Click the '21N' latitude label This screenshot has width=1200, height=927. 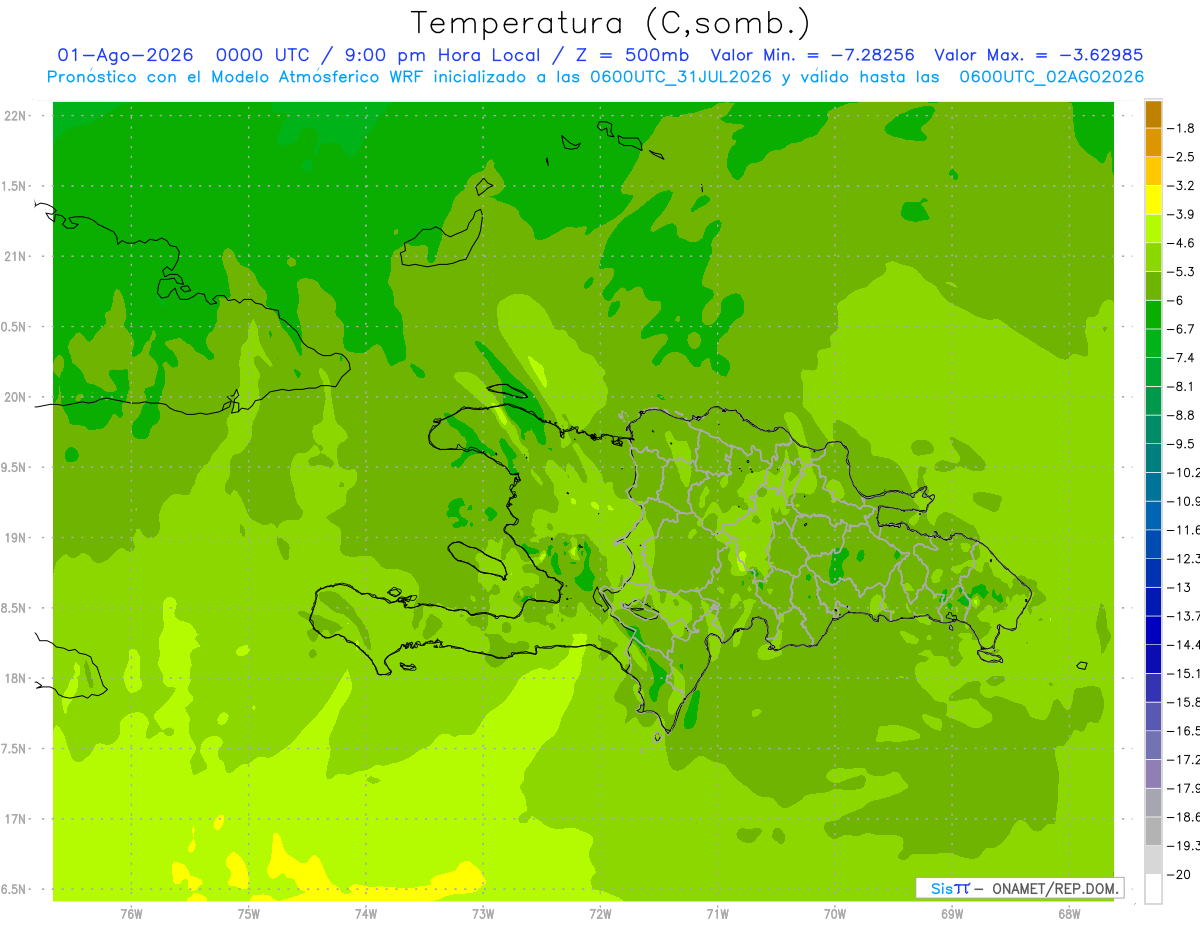(17, 257)
